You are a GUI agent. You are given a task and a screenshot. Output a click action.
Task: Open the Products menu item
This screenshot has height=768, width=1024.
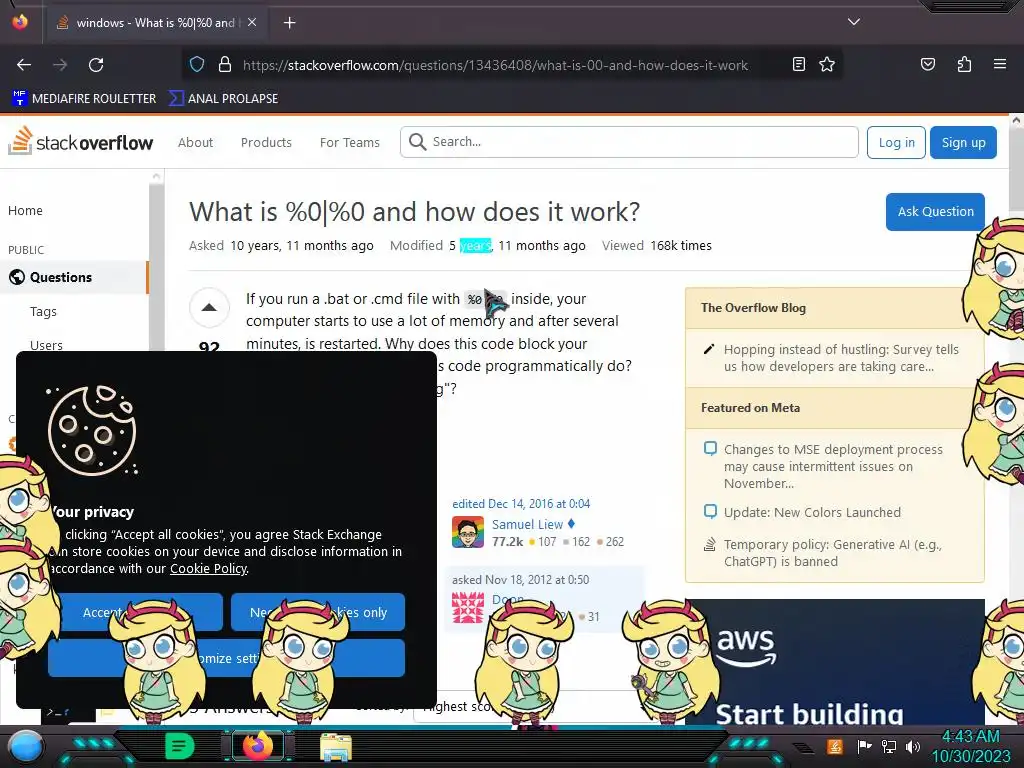(x=266, y=142)
